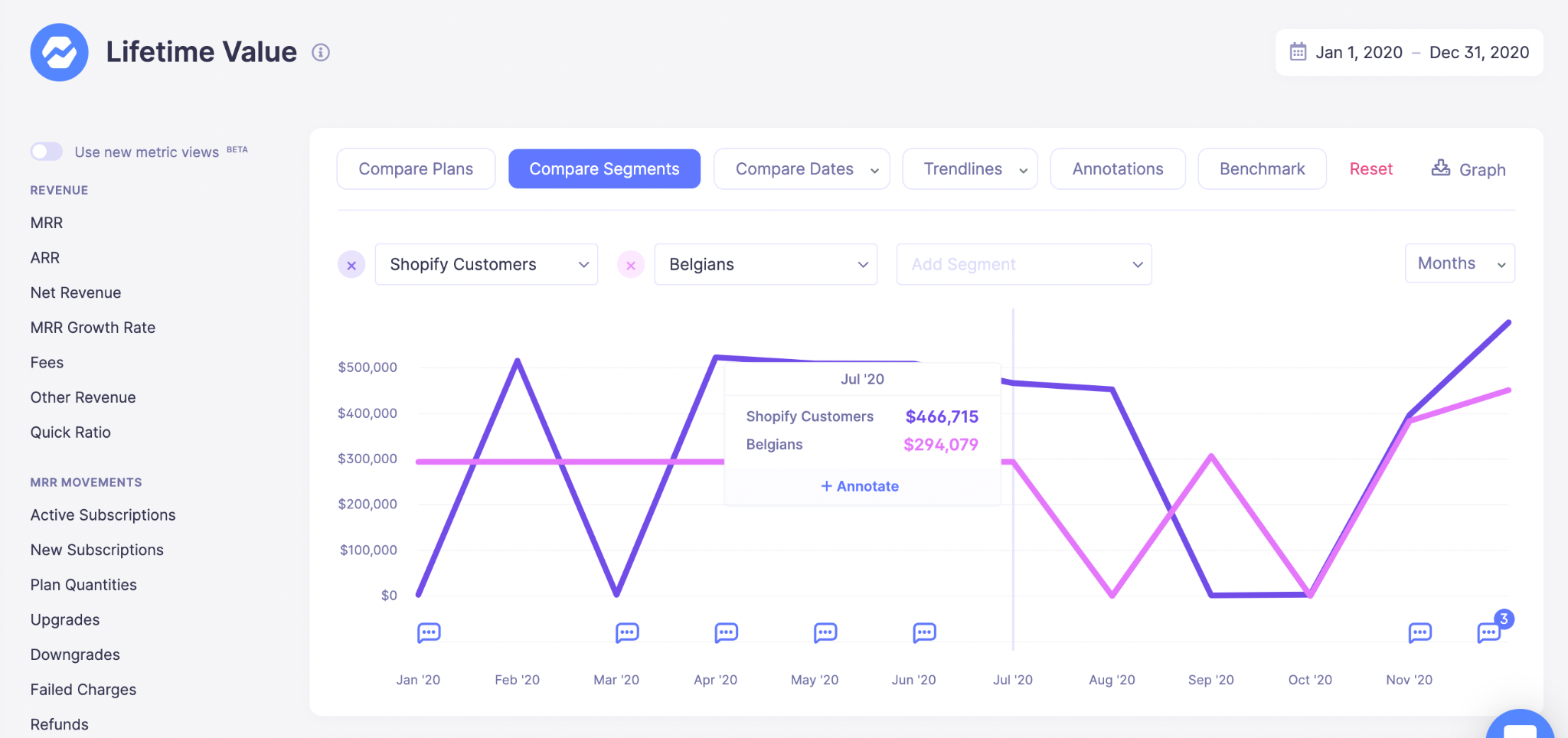Open the annotation bubble at Mar '20
Image resolution: width=1568 pixels, height=738 pixels.
(627, 632)
